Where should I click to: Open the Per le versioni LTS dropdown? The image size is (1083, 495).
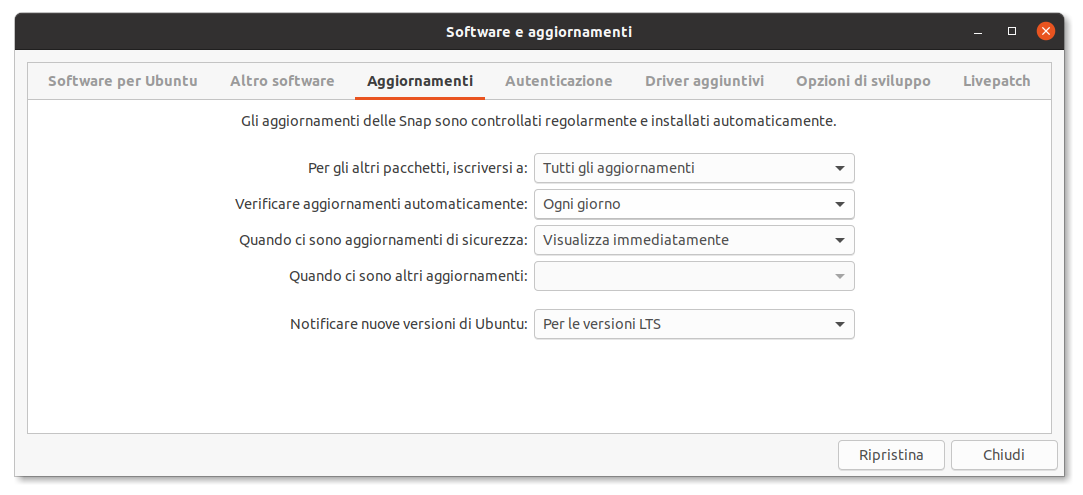694,324
